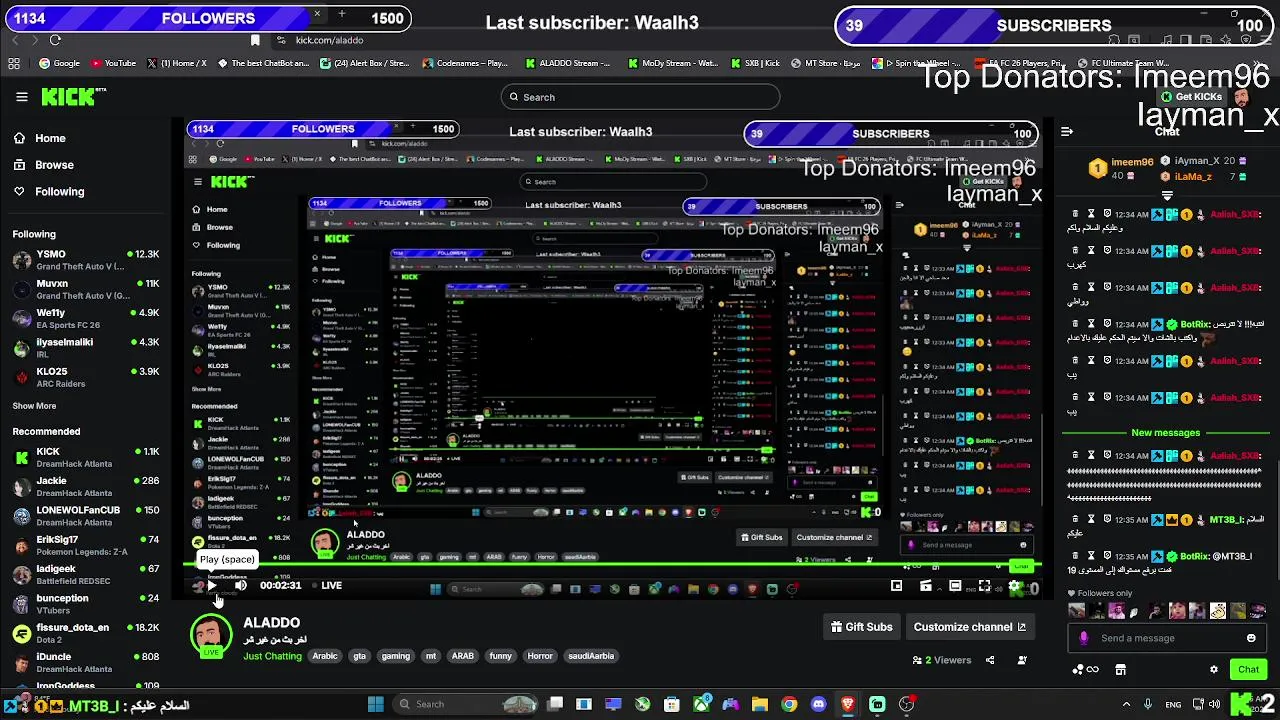Click ALADDO channel avatar
Viewport: 1280px width, 720px height.
(x=211, y=636)
